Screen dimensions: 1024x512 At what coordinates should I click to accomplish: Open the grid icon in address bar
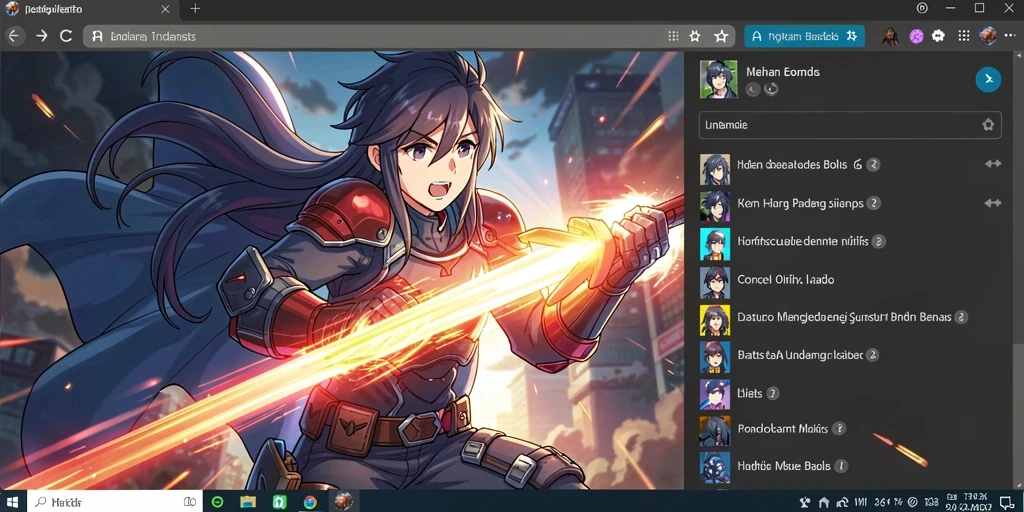point(673,37)
